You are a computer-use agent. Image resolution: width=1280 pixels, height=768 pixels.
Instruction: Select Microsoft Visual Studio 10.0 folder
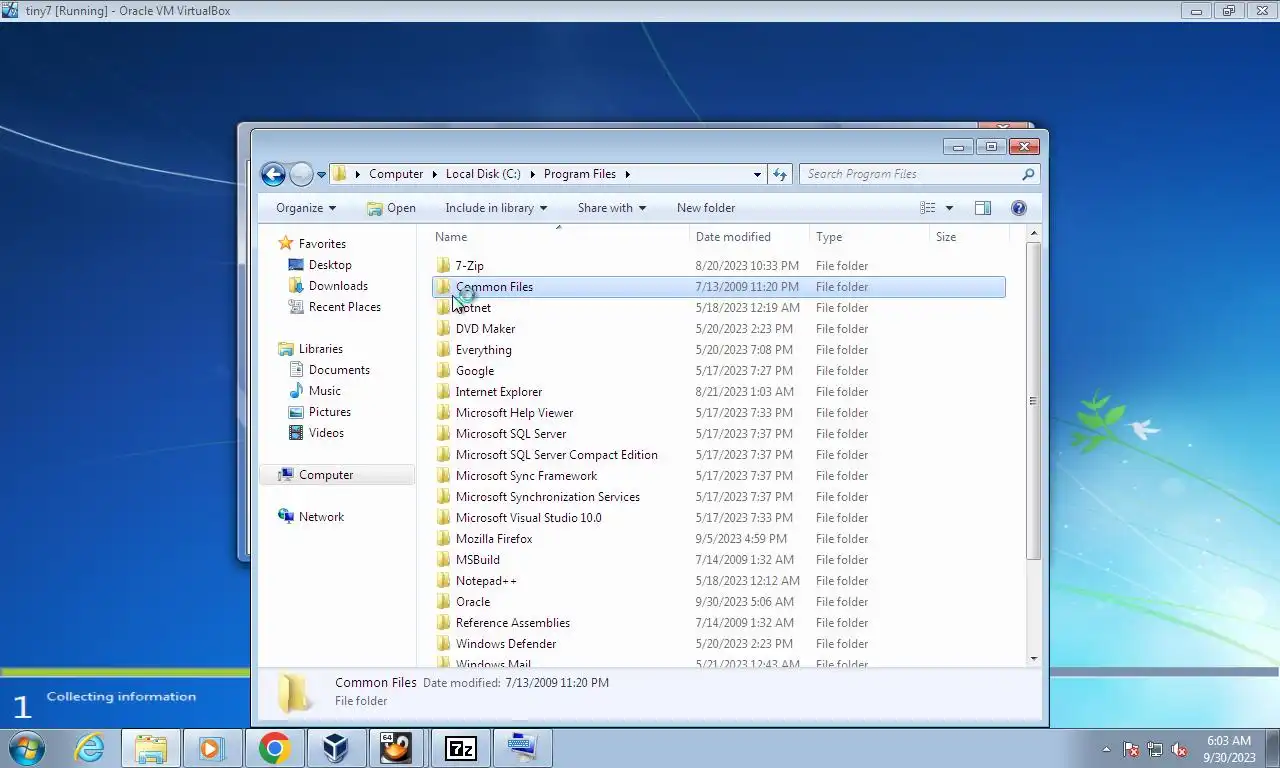coord(528,518)
